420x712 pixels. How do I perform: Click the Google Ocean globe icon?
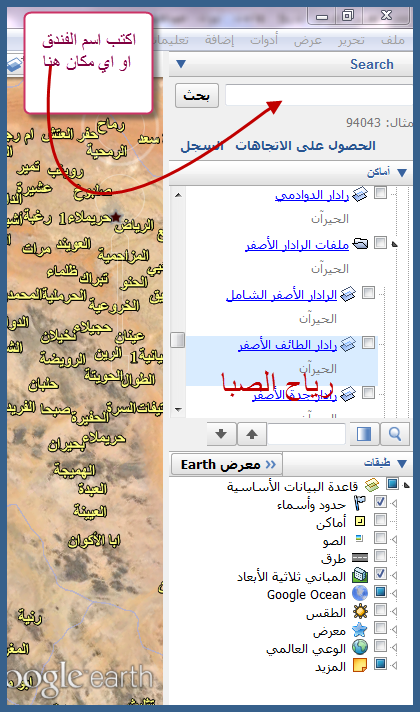[360, 593]
